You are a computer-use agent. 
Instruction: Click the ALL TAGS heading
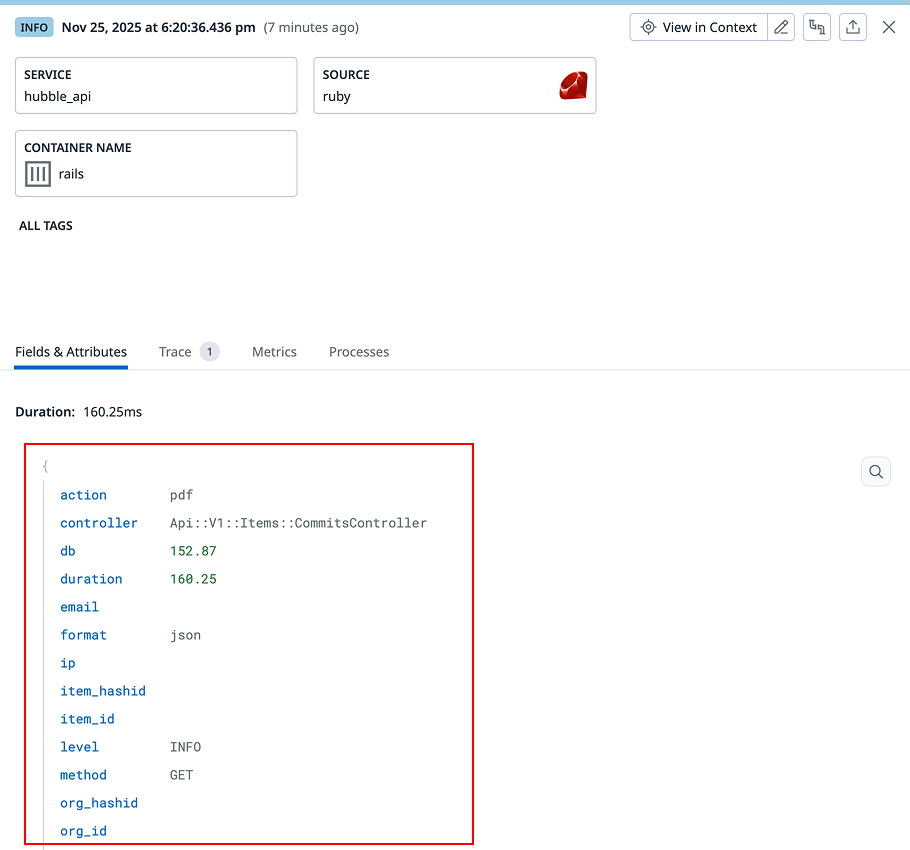pyautogui.click(x=46, y=226)
